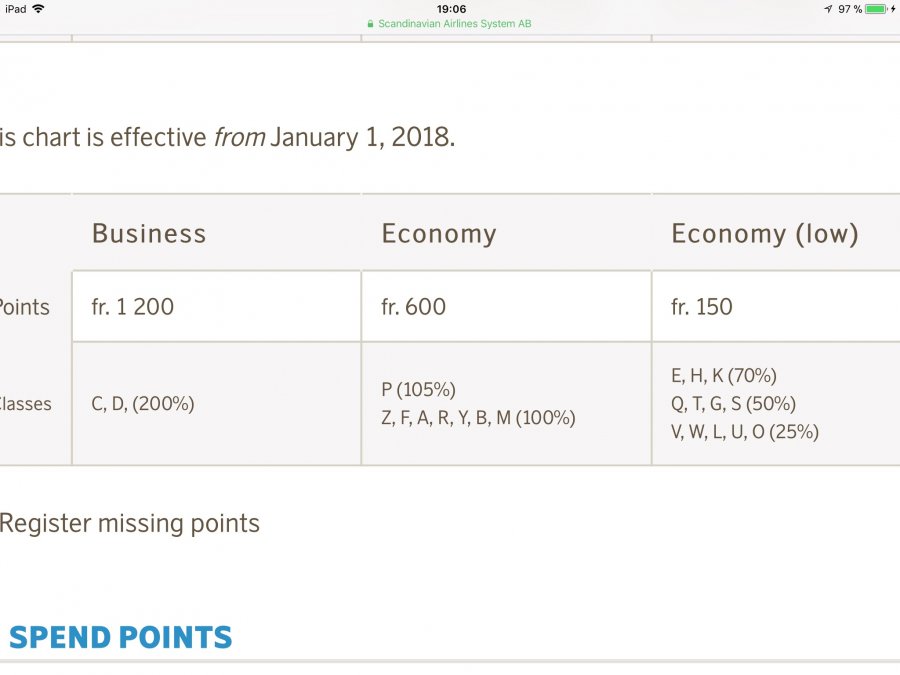This screenshot has height=675, width=900.
Task: Open the Register missing points link
Action: click(x=129, y=523)
